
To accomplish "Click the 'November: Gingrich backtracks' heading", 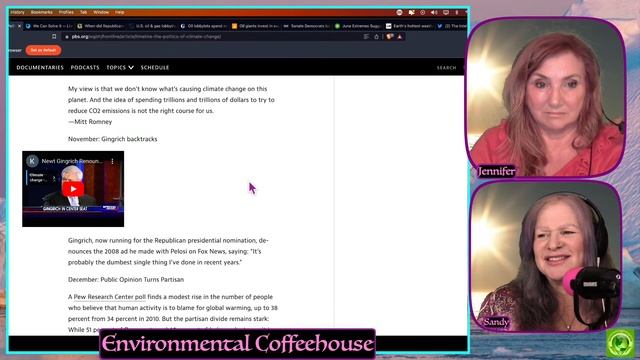I will [113, 139].
